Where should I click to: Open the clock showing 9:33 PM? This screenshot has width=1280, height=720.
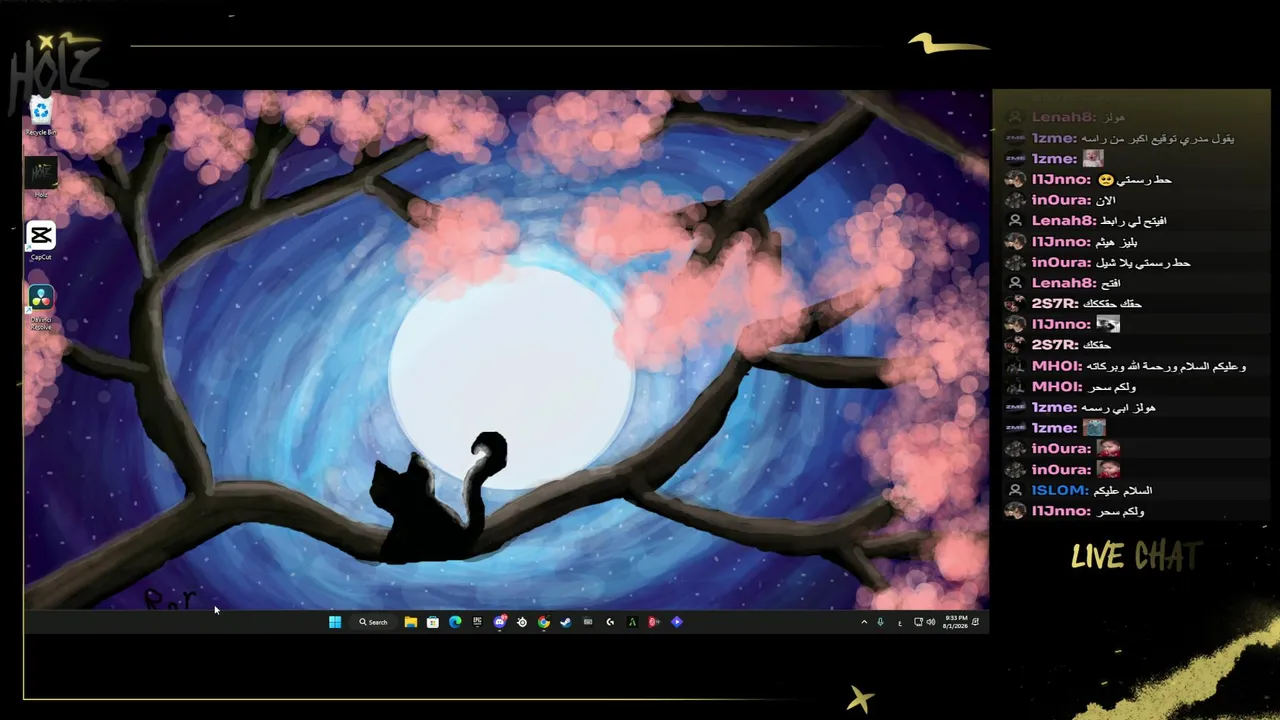(955, 622)
